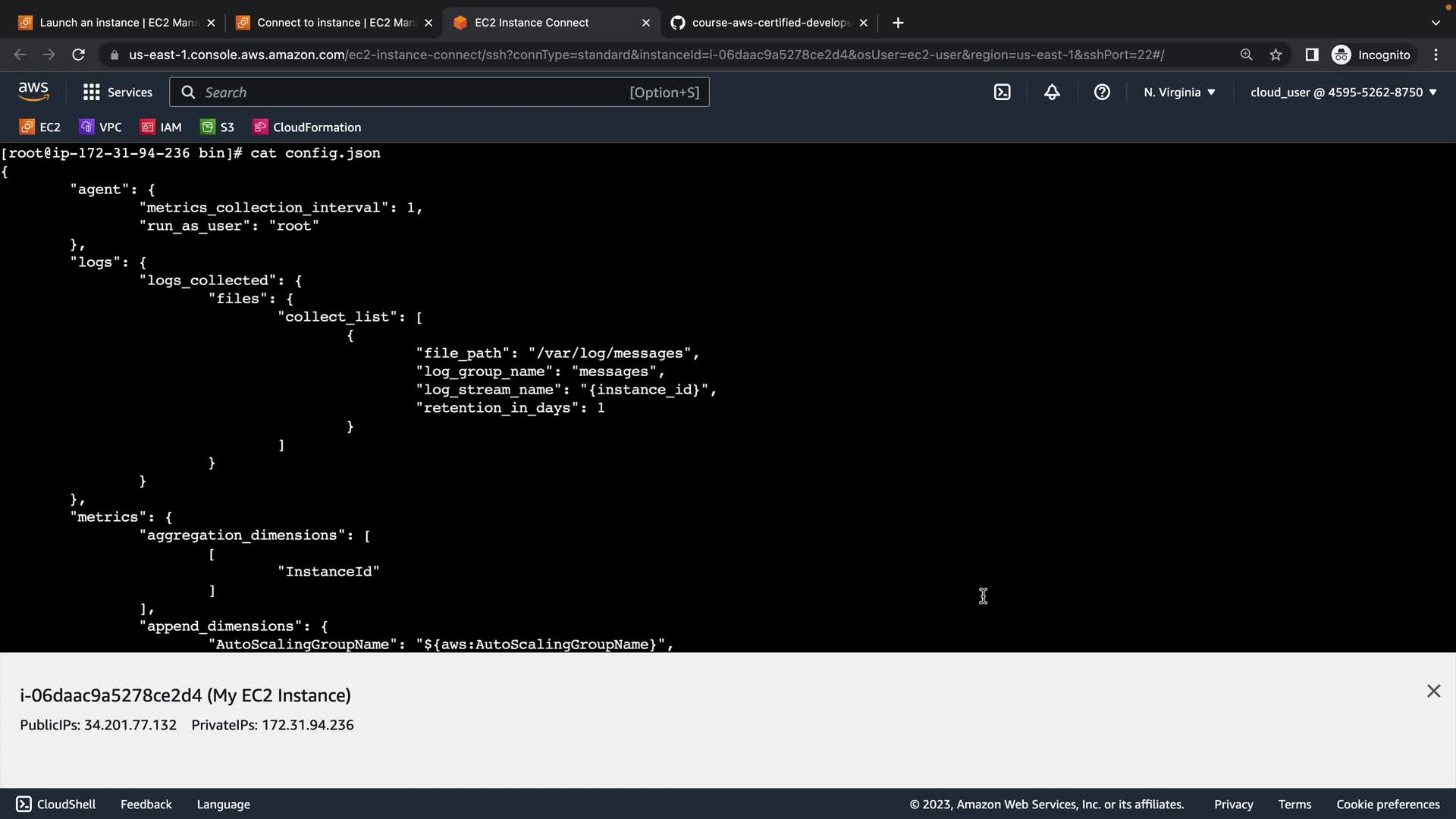Image resolution: width=1456 pixels, height=819 pixels.
Task: Open the AWS CloudShell icon in header
Action: tap(1002, 92)
